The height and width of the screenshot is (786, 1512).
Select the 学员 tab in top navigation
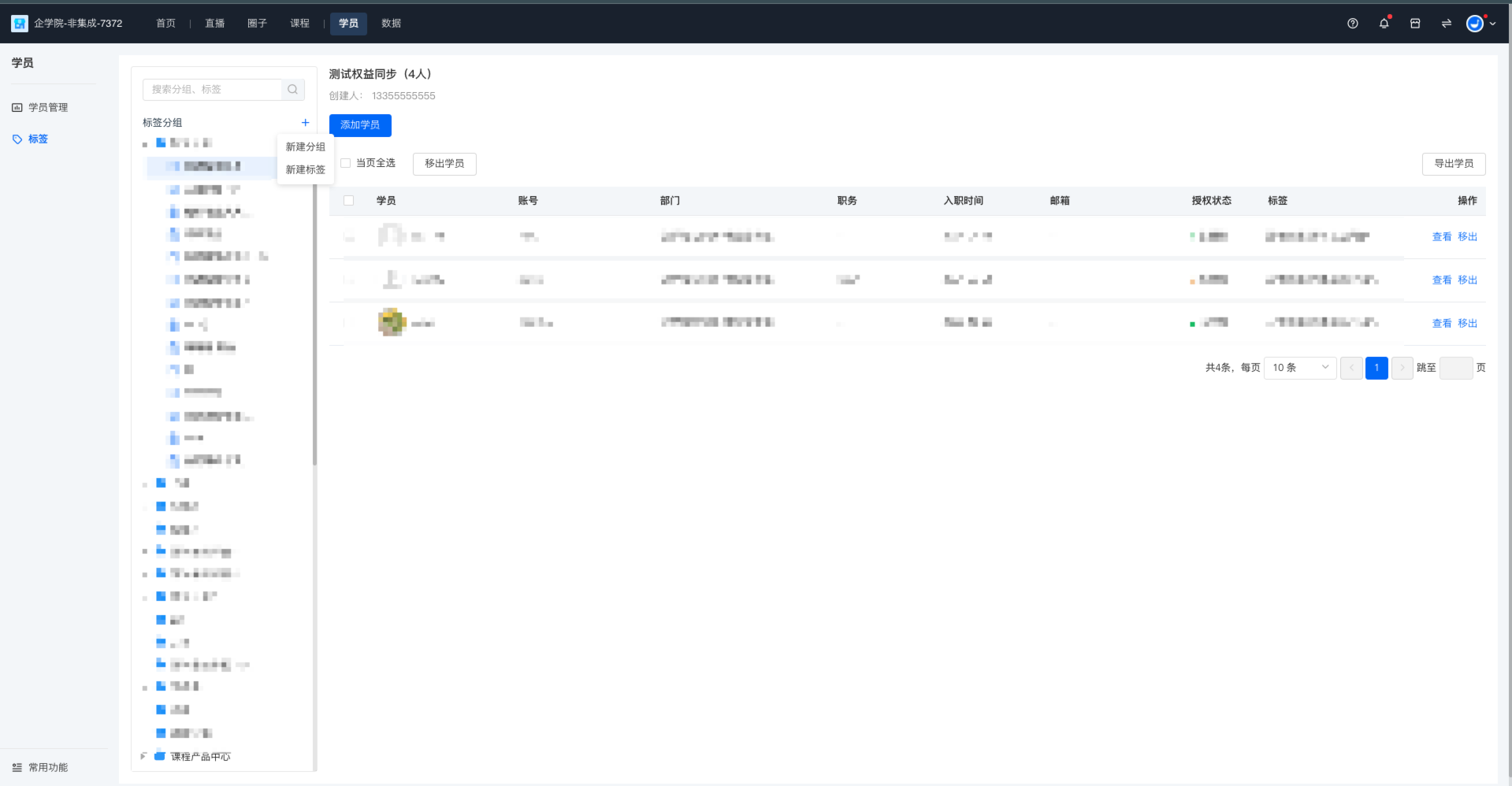(349, 24)
